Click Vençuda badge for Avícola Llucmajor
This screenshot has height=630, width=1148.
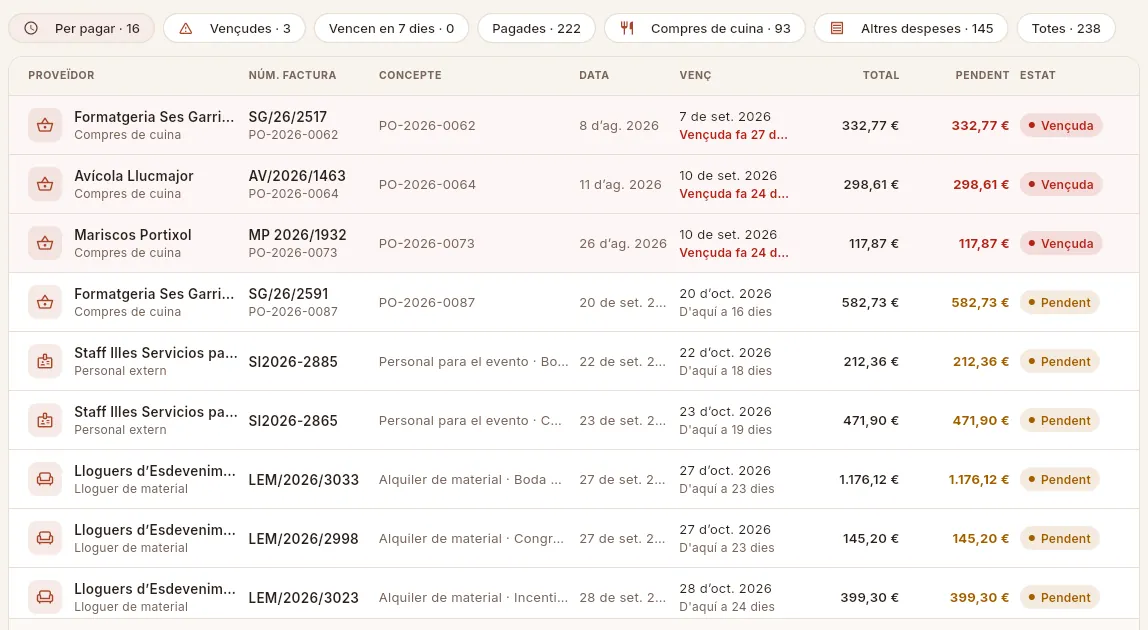pyautogui.click(x=1061, y=185)
